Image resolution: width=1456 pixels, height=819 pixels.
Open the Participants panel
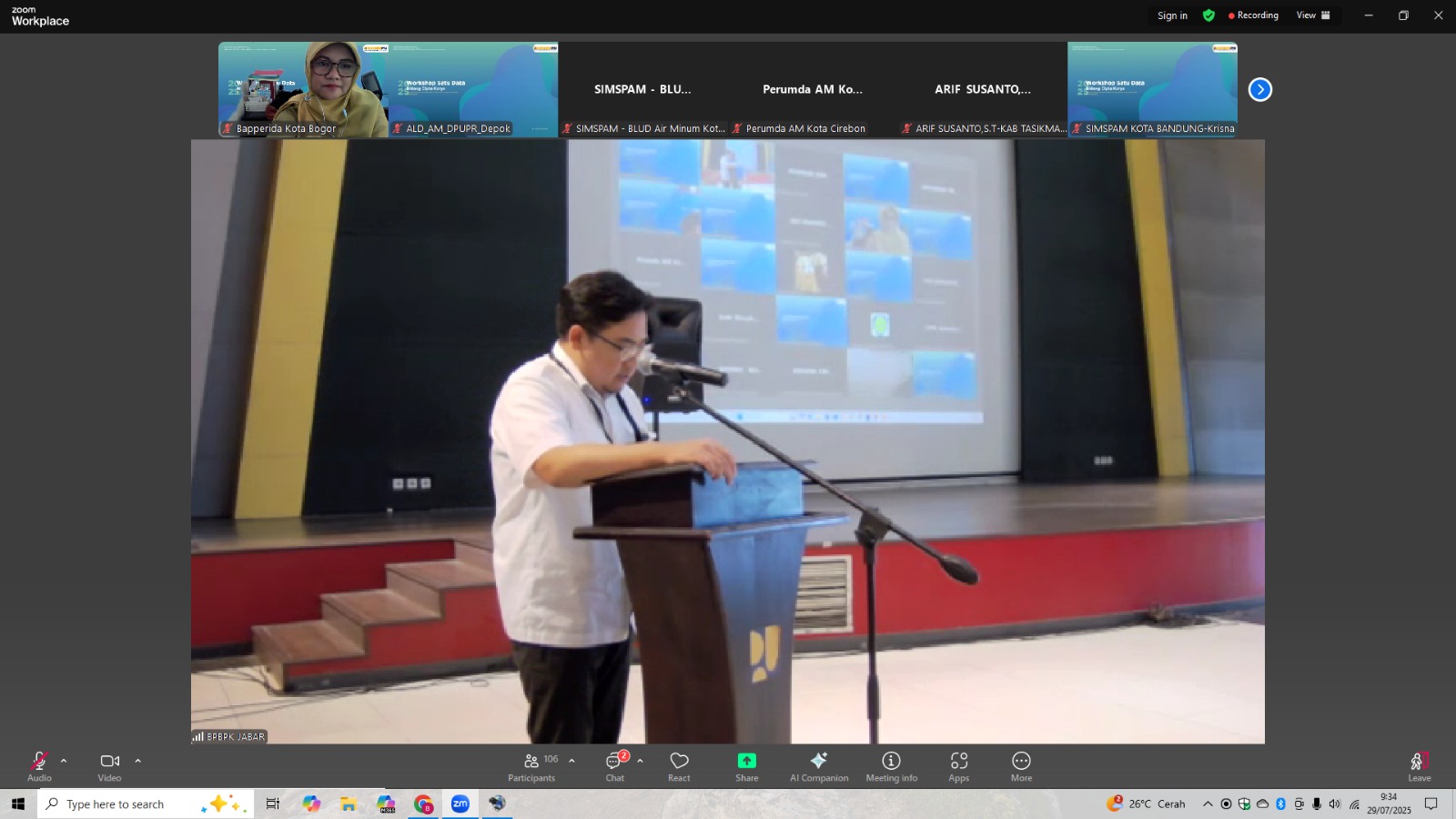click(531, 765)
